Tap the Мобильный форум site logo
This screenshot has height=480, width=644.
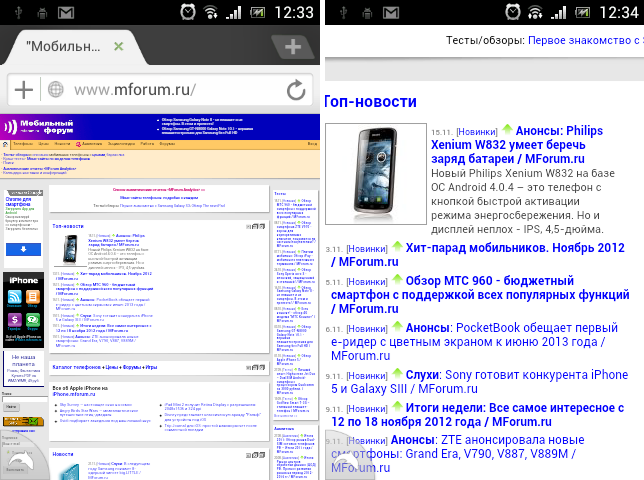click(x=38, y=127)
